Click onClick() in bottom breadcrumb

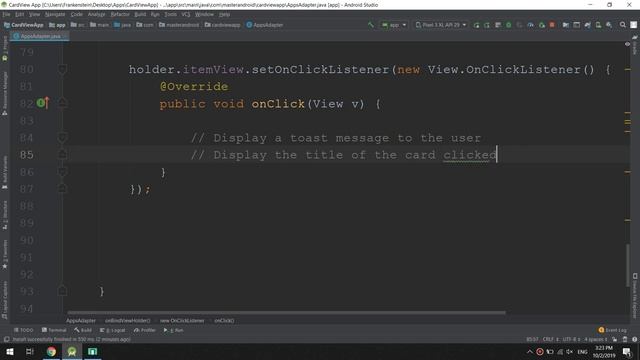pyautogui.click(x=224, y=321)
